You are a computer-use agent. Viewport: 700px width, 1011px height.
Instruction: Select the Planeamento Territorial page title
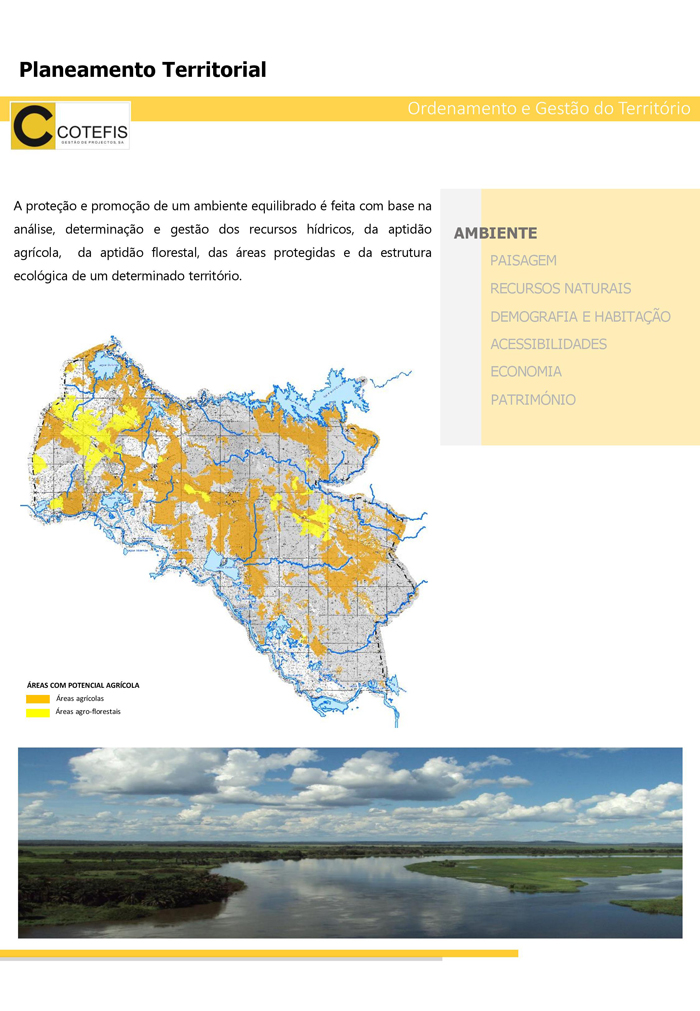pos(142,70)
